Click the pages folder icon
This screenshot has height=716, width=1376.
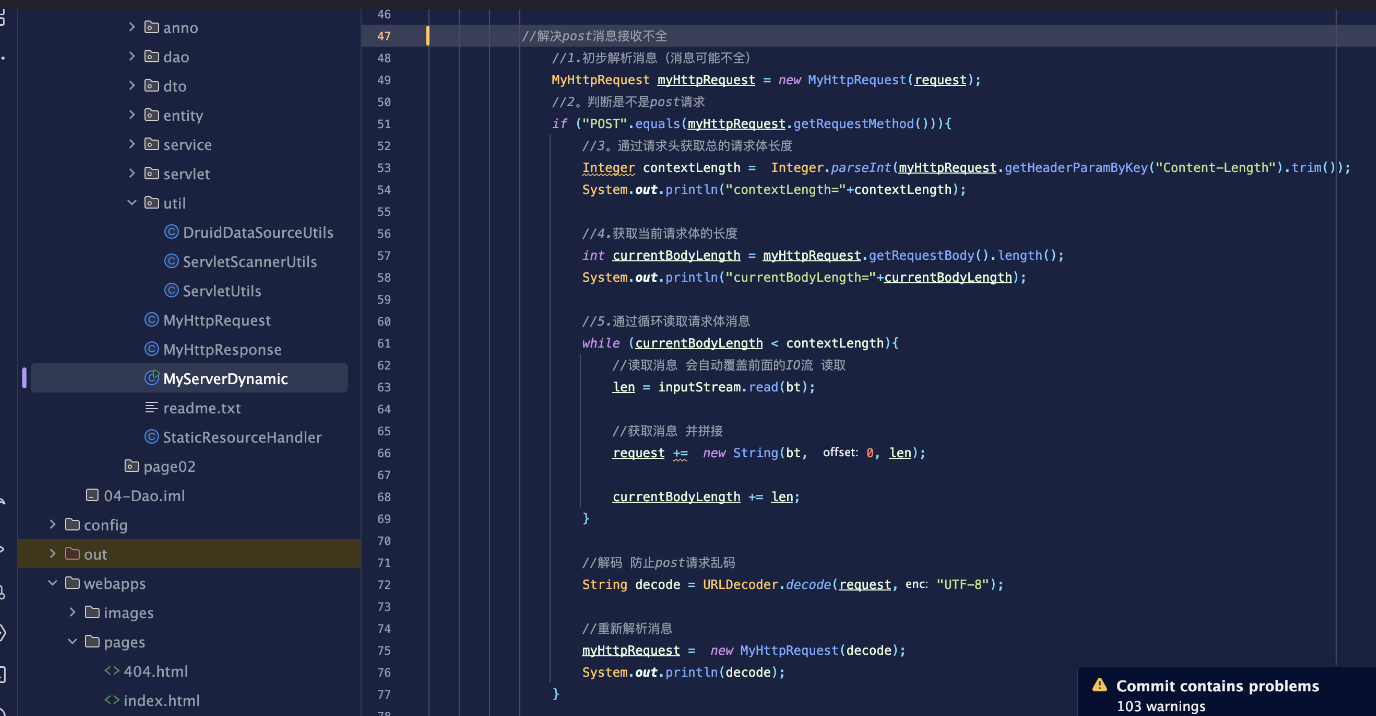point(92,642)
